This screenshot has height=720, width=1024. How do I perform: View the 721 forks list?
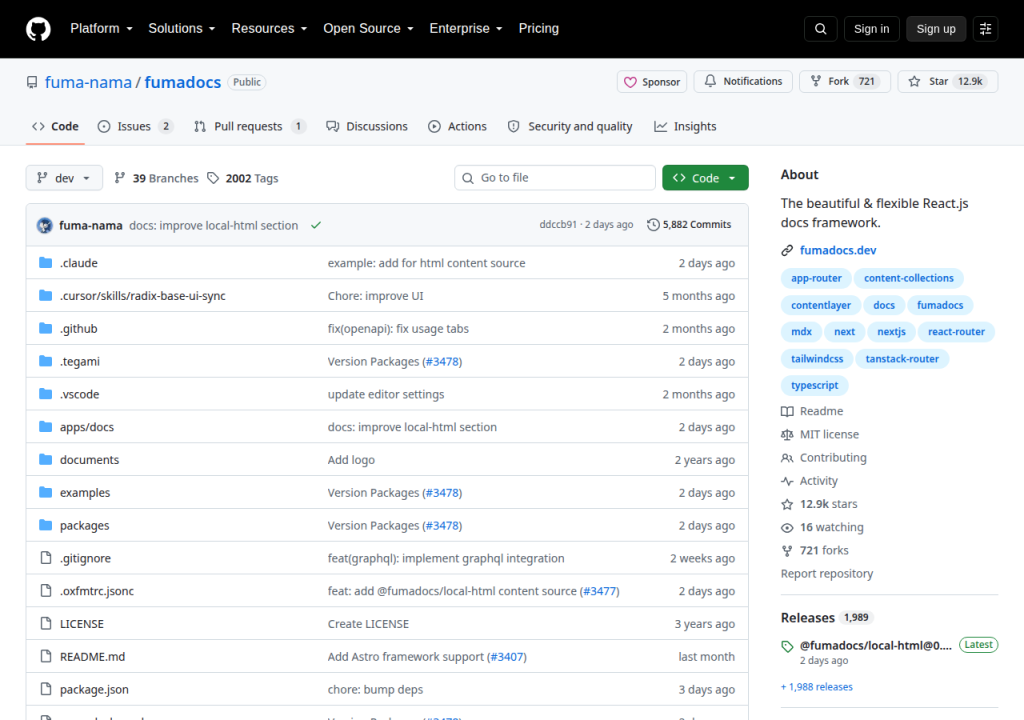(x=814, y=550)
